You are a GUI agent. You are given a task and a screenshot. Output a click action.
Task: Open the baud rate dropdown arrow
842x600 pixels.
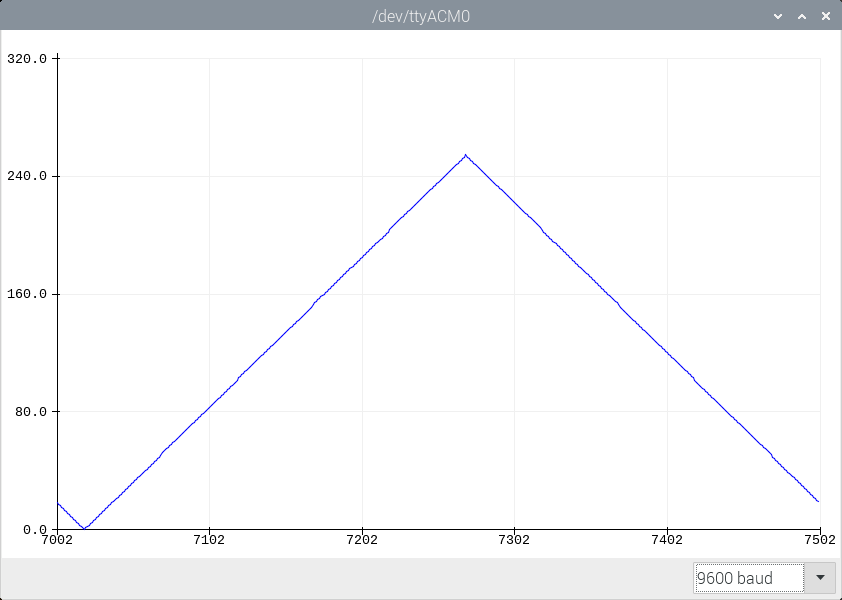tap(819, 577)
